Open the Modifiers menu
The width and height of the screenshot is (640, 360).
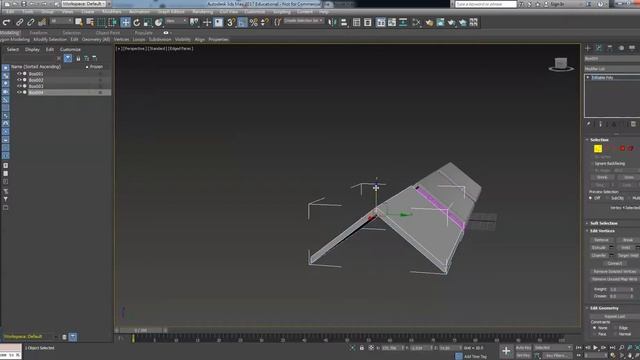pos(111,12)
